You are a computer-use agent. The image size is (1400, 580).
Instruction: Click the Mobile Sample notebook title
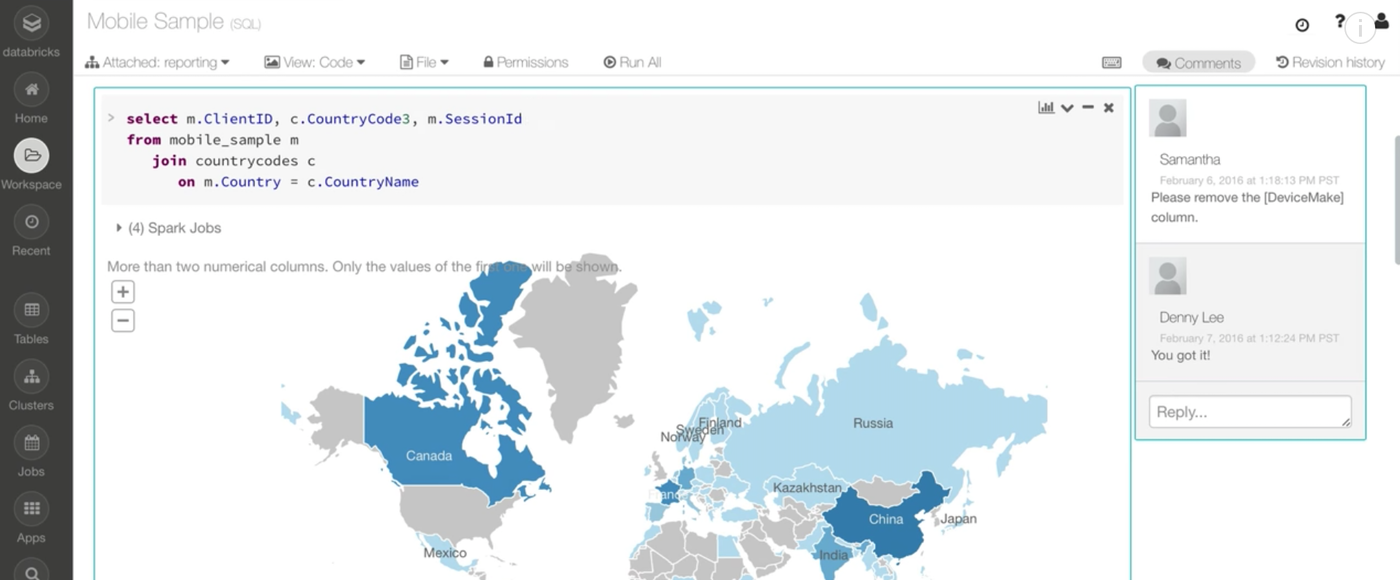(x=153, y=21)
